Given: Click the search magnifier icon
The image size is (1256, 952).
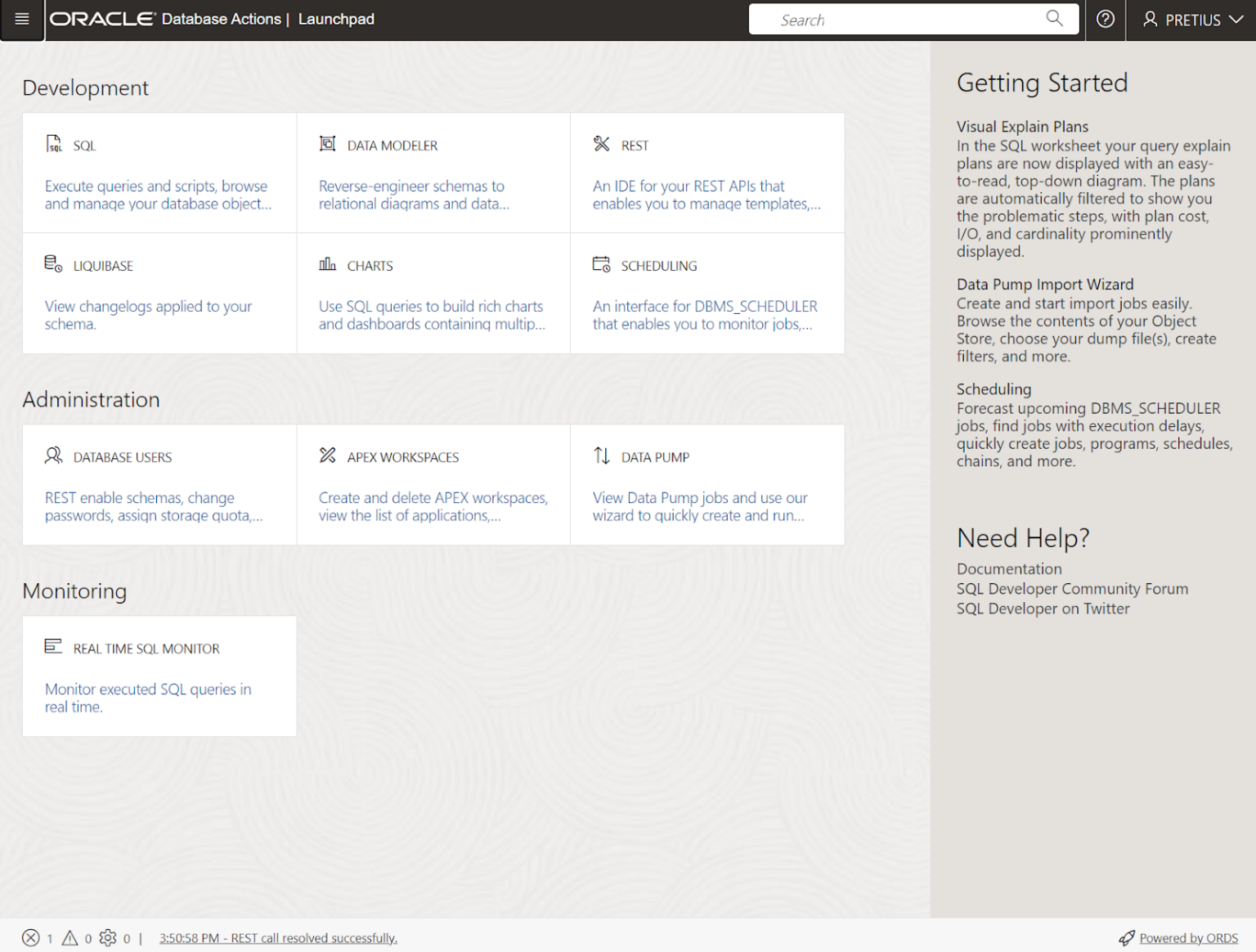Looking at the screenshot, I should click(x=1054, y=19).
